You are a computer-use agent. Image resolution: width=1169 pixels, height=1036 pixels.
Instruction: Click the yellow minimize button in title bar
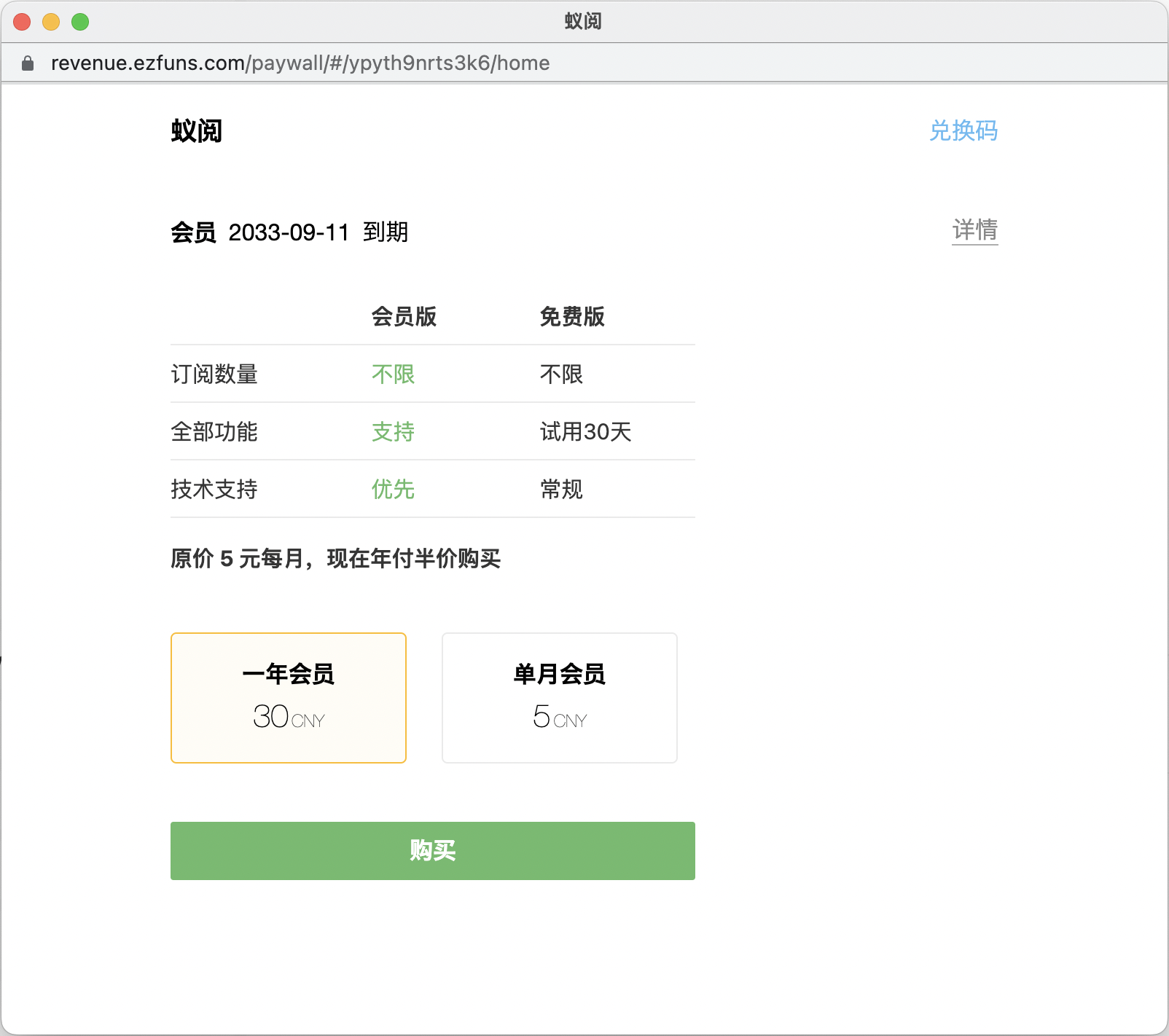pos(50,22)
